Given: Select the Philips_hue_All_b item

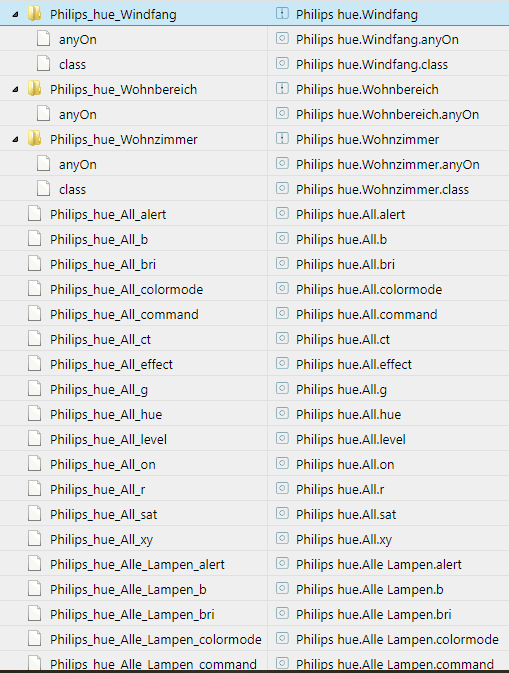Looking at the screenshot, I should 99,239.
